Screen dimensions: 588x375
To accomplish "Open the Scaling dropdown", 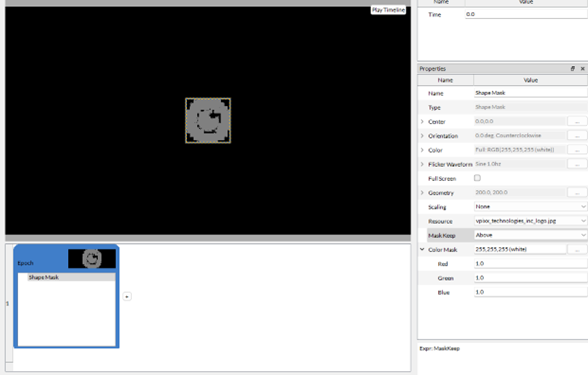I will [530, 207].
